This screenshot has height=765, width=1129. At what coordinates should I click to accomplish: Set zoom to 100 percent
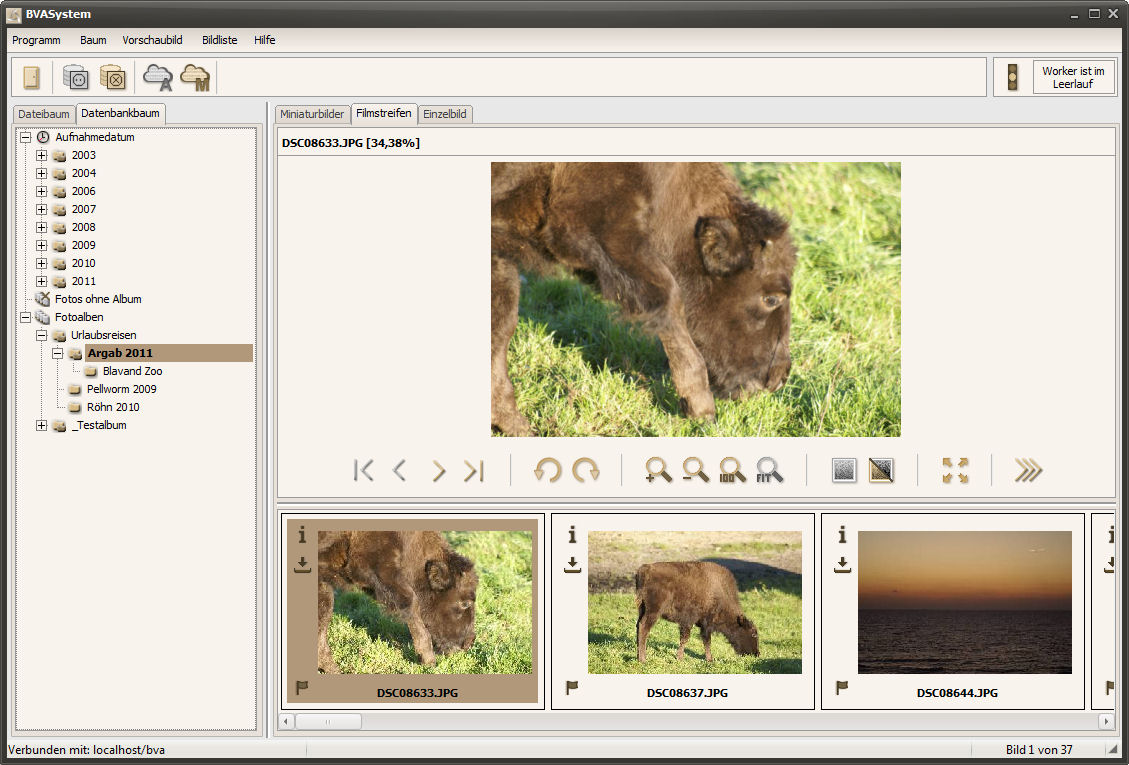coord(732,470)
